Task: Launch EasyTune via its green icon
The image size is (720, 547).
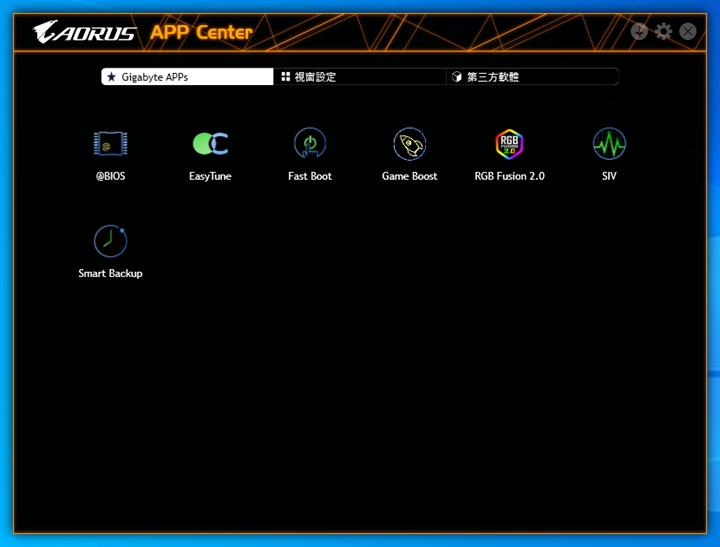Action: 210,144
